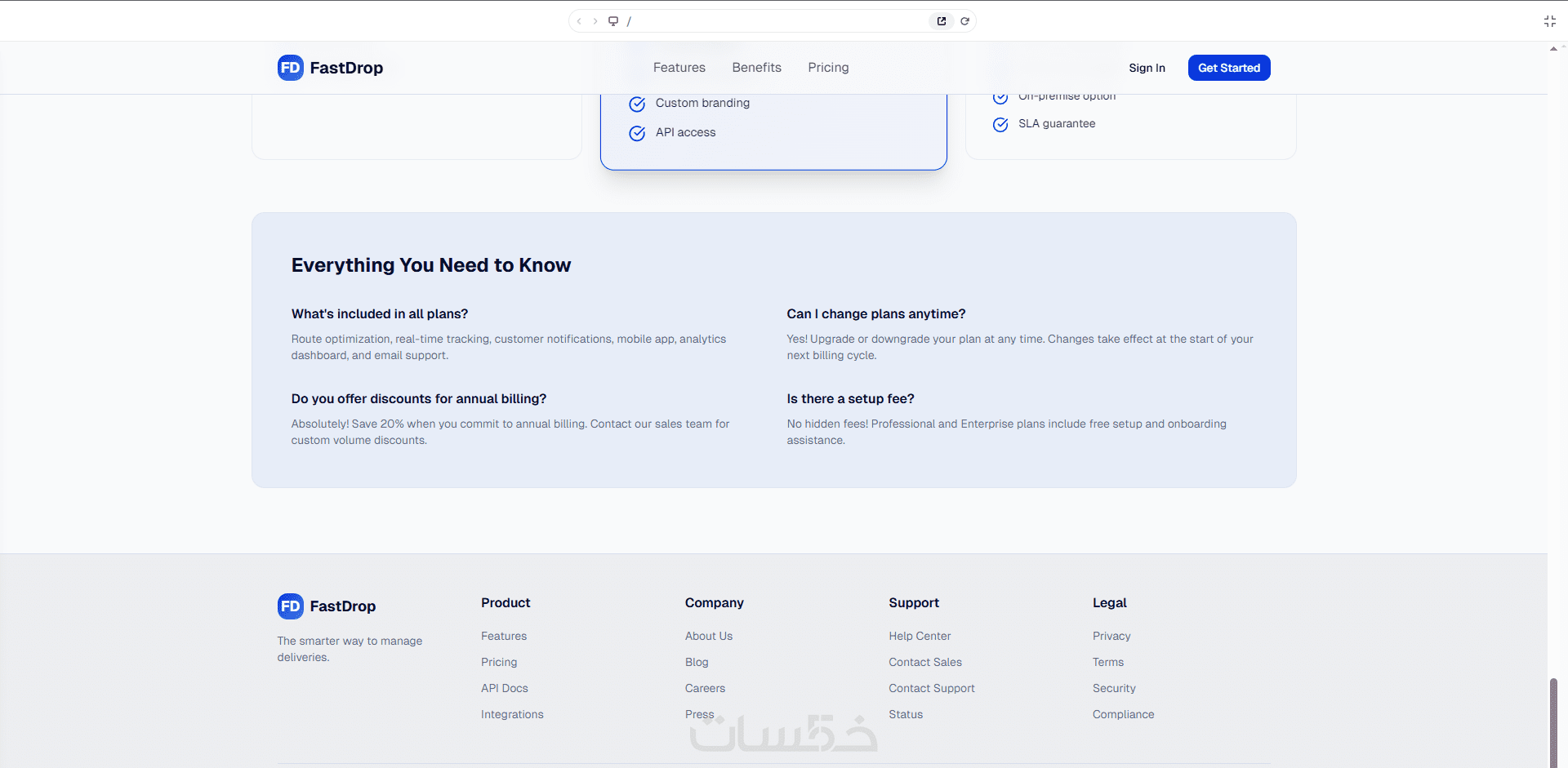Click "Do you offer discounts for annual billing?"
This screenshot has width=1568, height=768.
419,399
